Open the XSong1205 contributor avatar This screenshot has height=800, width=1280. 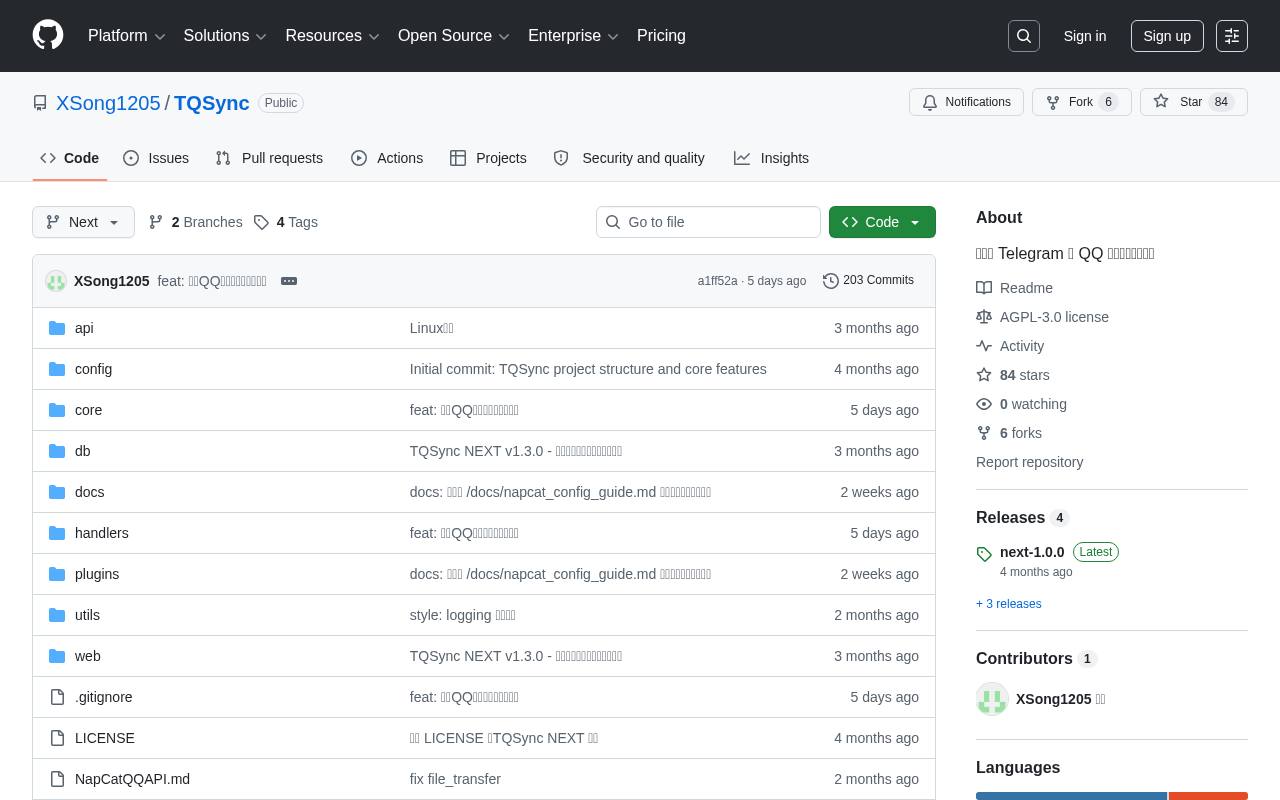point(992,699)
